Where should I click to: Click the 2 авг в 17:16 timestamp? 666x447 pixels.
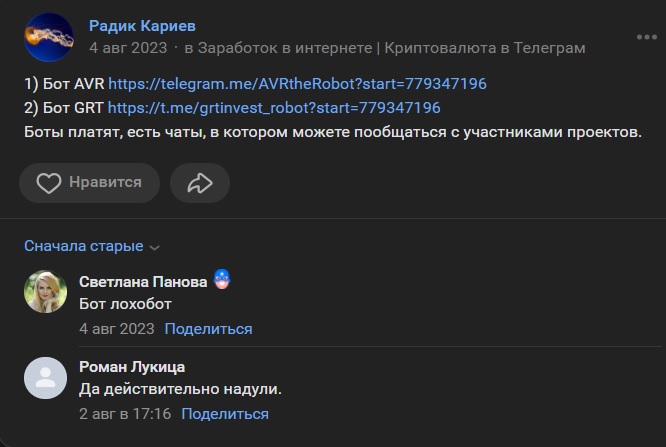[x=125, y=414]
